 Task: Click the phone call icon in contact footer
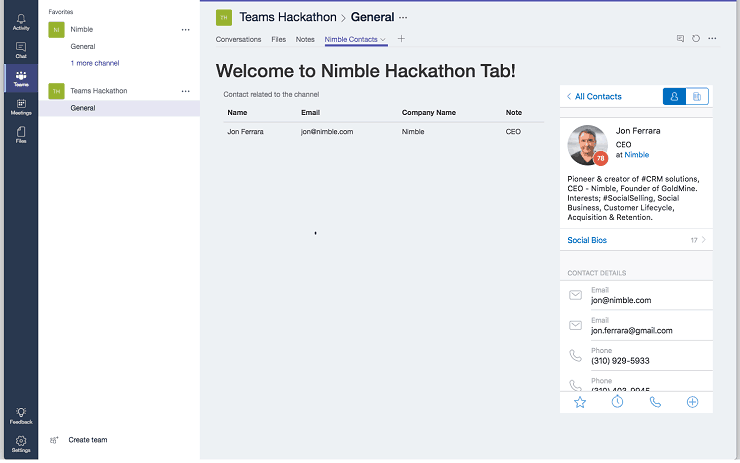(x=655, y=402)
